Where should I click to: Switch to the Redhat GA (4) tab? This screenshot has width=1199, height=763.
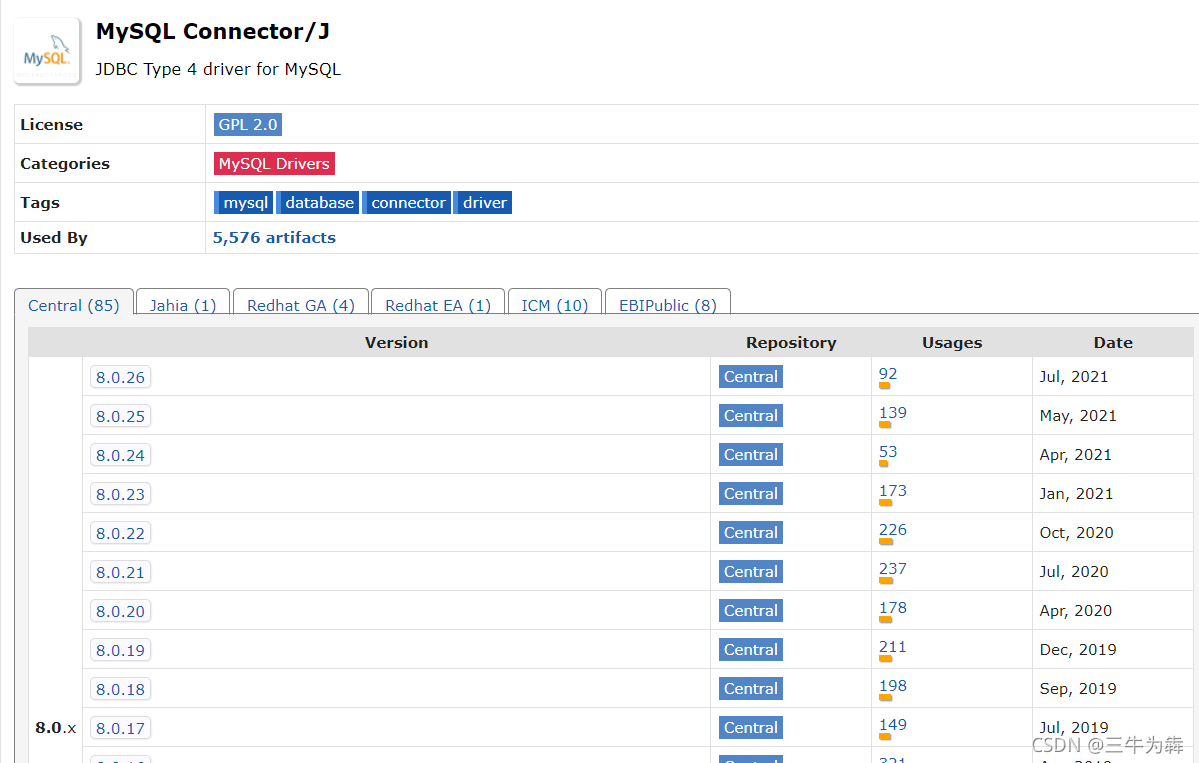point(301,305)
